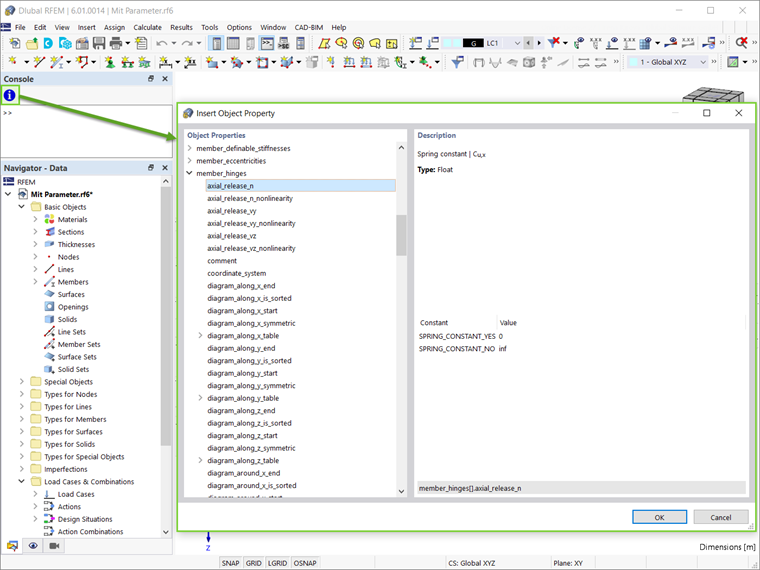The height and width of the screenshot is (570, 760).
Task: Open the Insert menu
Action: [x=87, y=28]
